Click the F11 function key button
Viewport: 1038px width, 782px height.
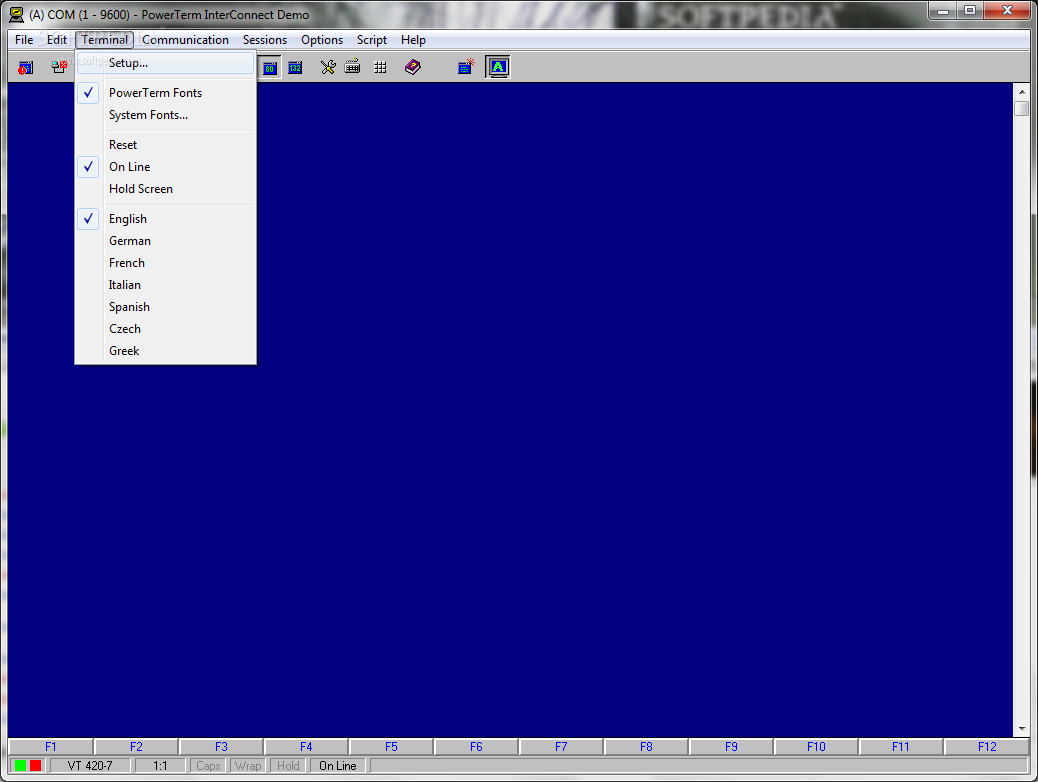(x=901, y=747)
